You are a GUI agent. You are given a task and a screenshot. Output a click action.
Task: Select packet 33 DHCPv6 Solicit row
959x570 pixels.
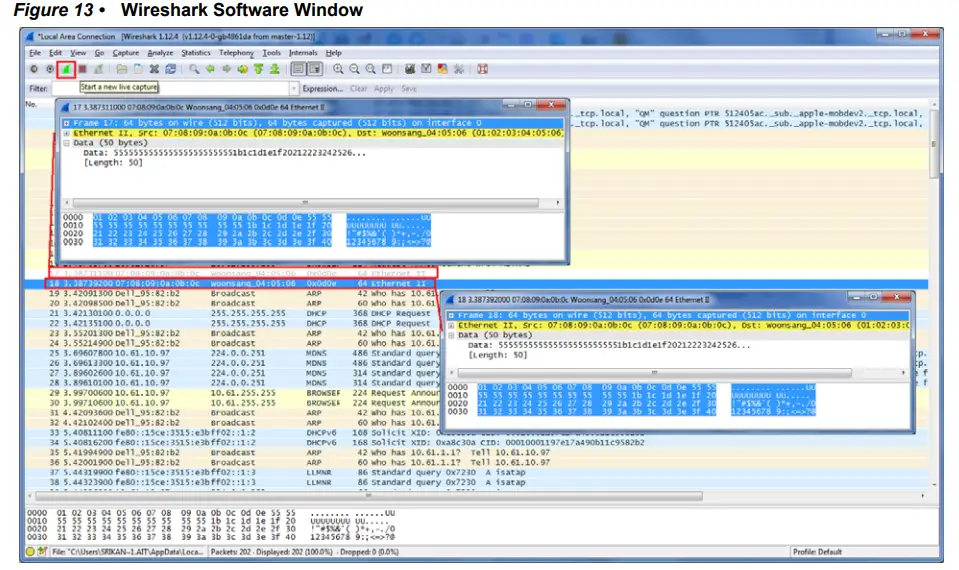tap(476, 433)
